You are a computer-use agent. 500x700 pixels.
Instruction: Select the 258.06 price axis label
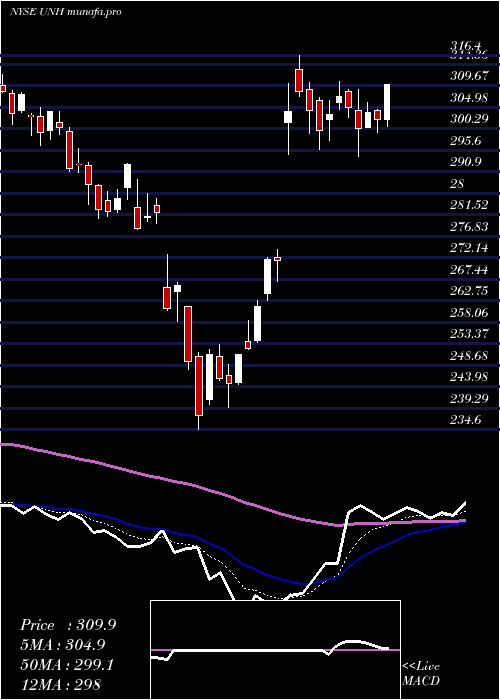469,313
